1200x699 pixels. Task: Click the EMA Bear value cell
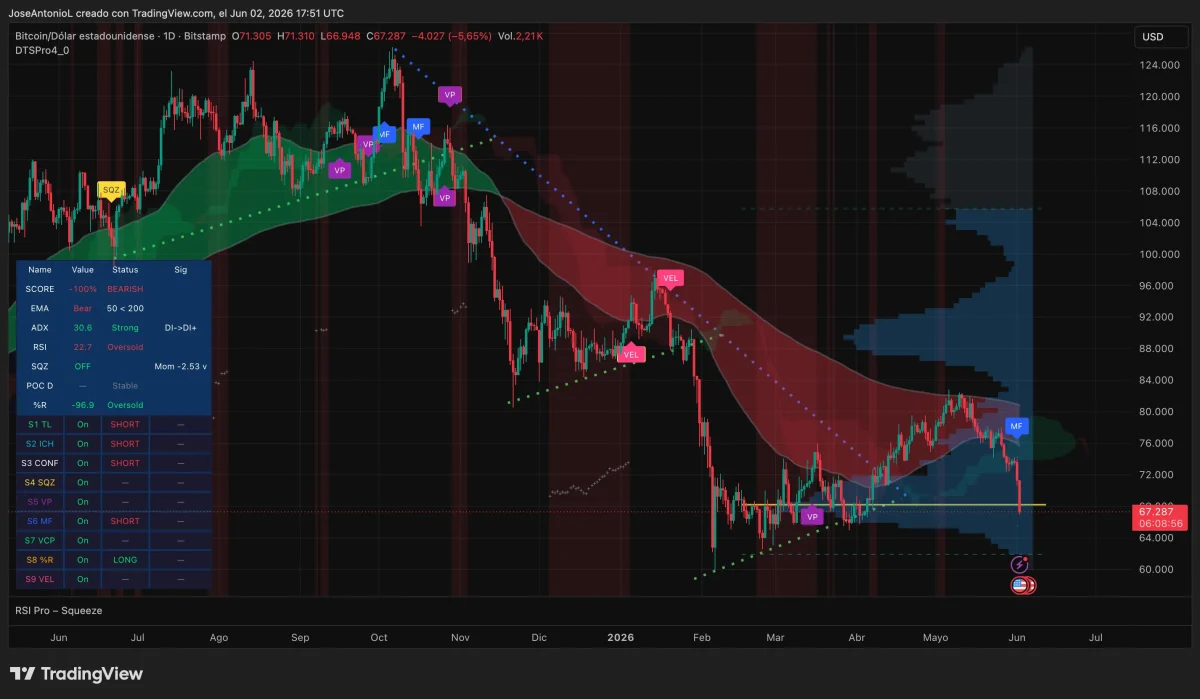(83, 308)
